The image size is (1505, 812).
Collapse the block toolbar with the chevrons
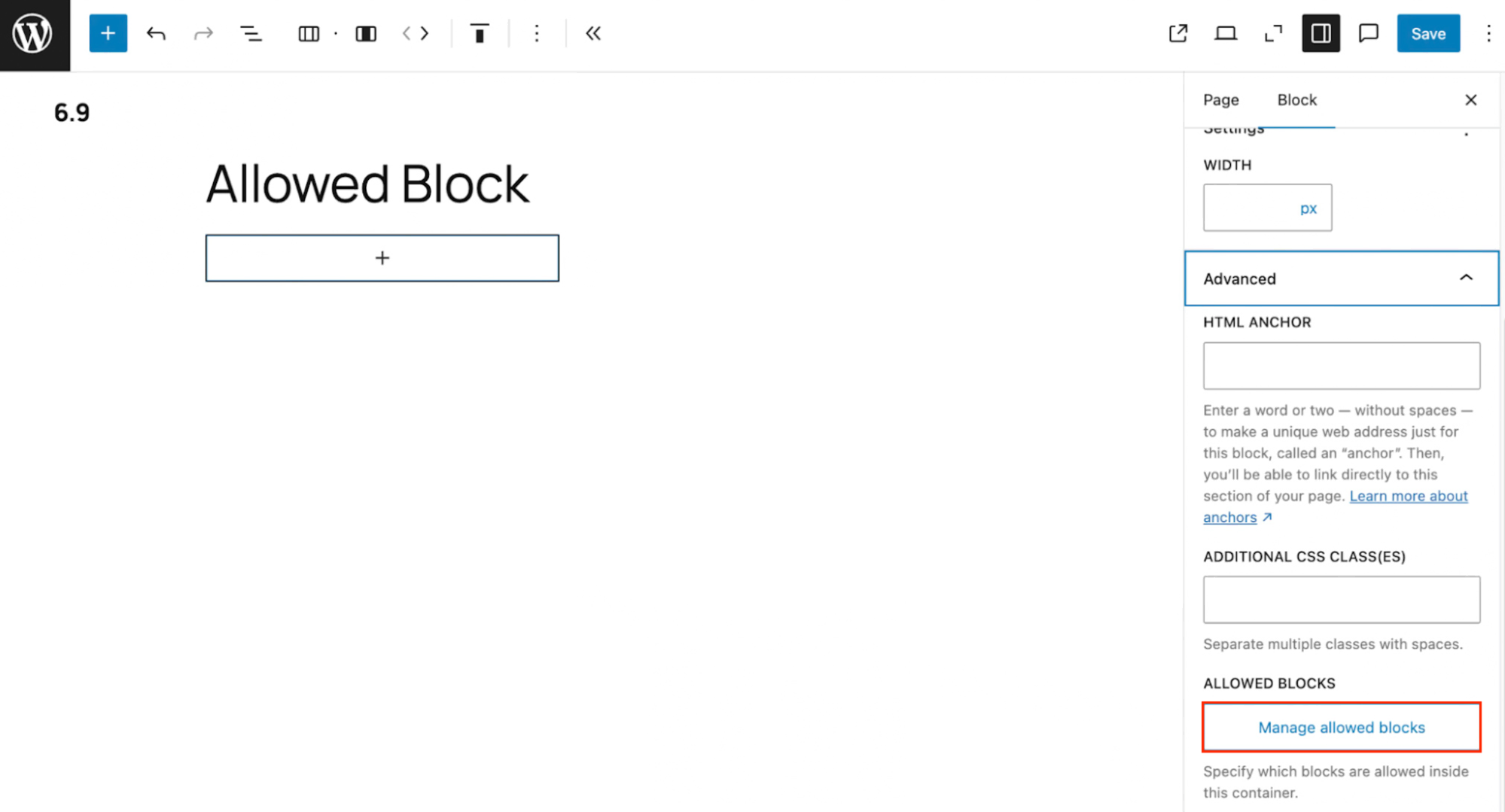(x=593, y=33)
